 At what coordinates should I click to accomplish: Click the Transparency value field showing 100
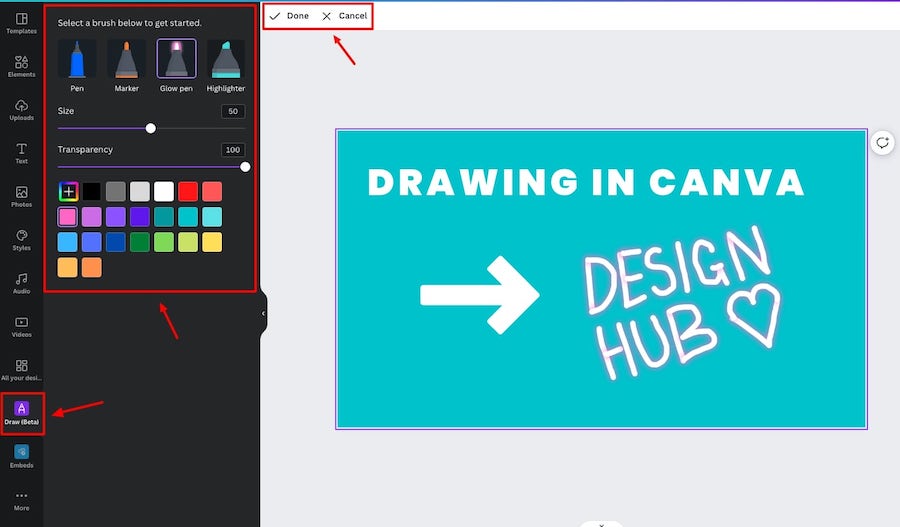pos(233,150)
